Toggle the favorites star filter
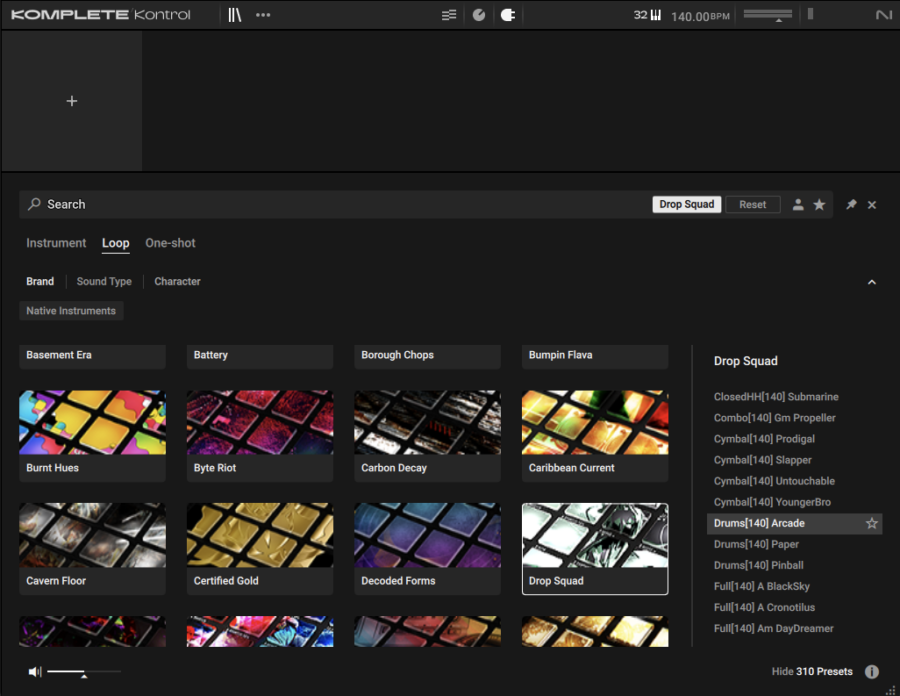 [819, 205]
